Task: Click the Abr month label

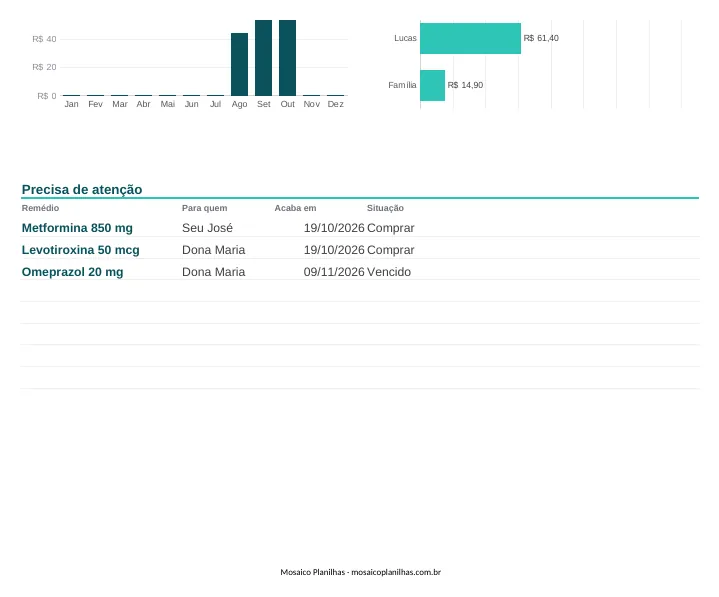Action: [144, 104]
